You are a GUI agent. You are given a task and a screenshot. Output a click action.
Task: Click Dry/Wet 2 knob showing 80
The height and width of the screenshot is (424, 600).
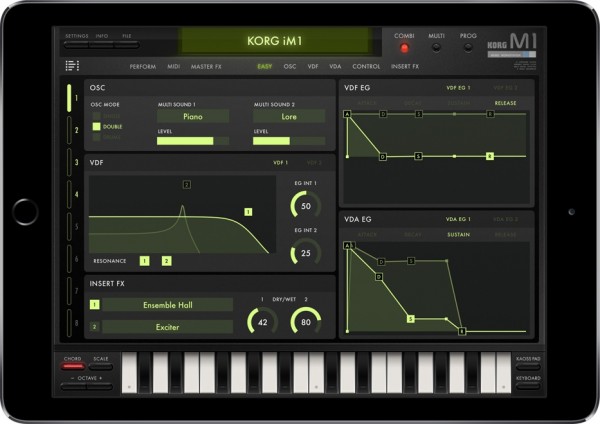[305, 321]
